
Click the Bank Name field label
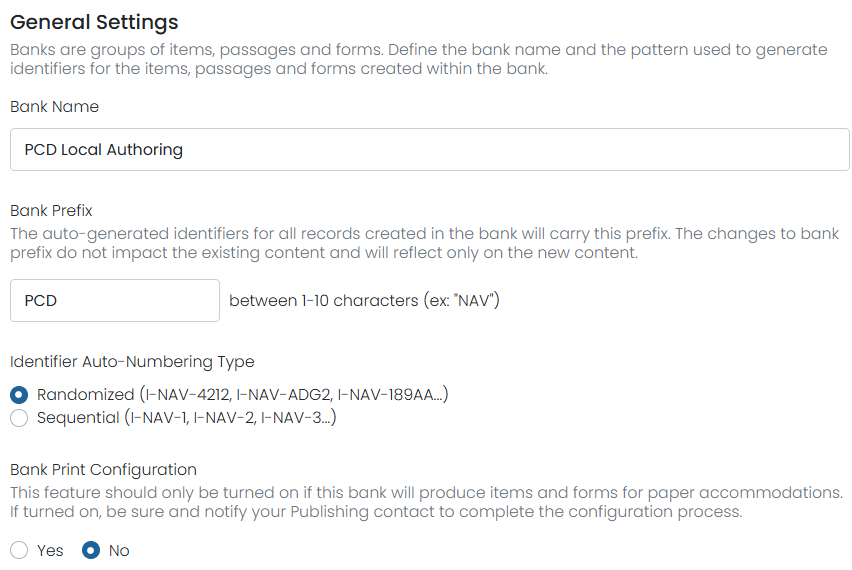point(54,107)
